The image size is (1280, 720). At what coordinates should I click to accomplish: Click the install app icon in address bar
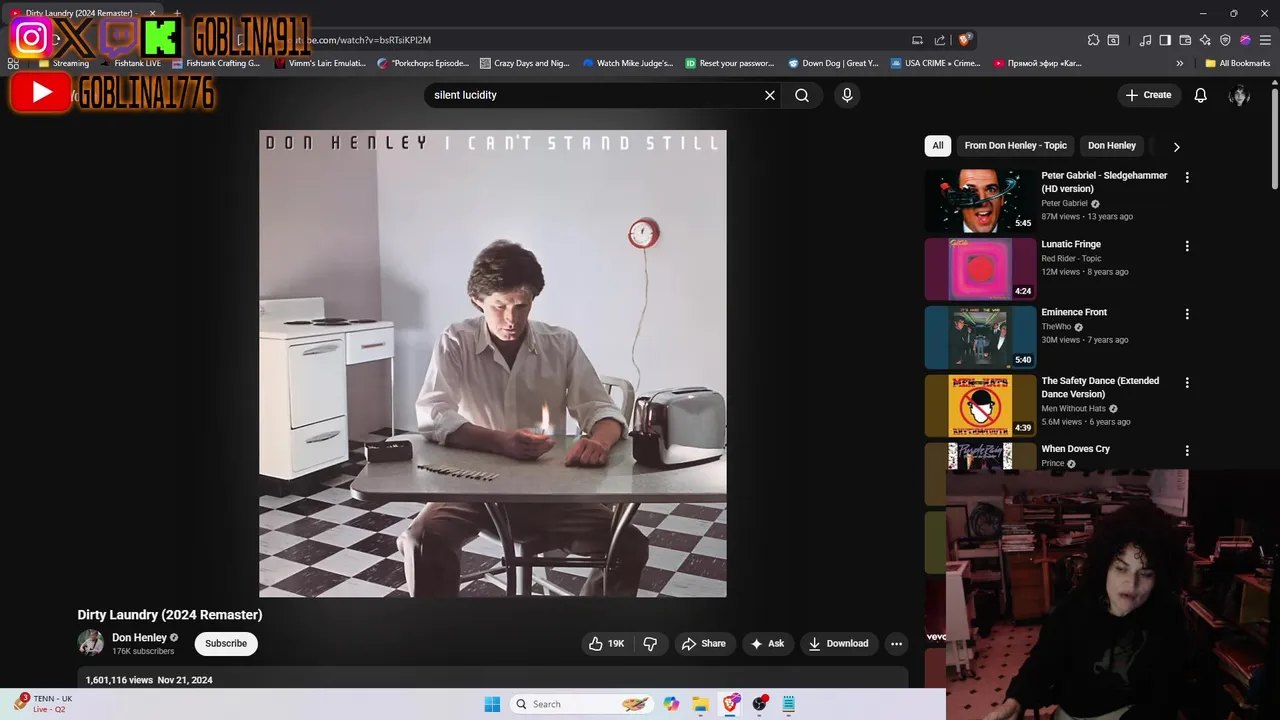tap(917, 40)
